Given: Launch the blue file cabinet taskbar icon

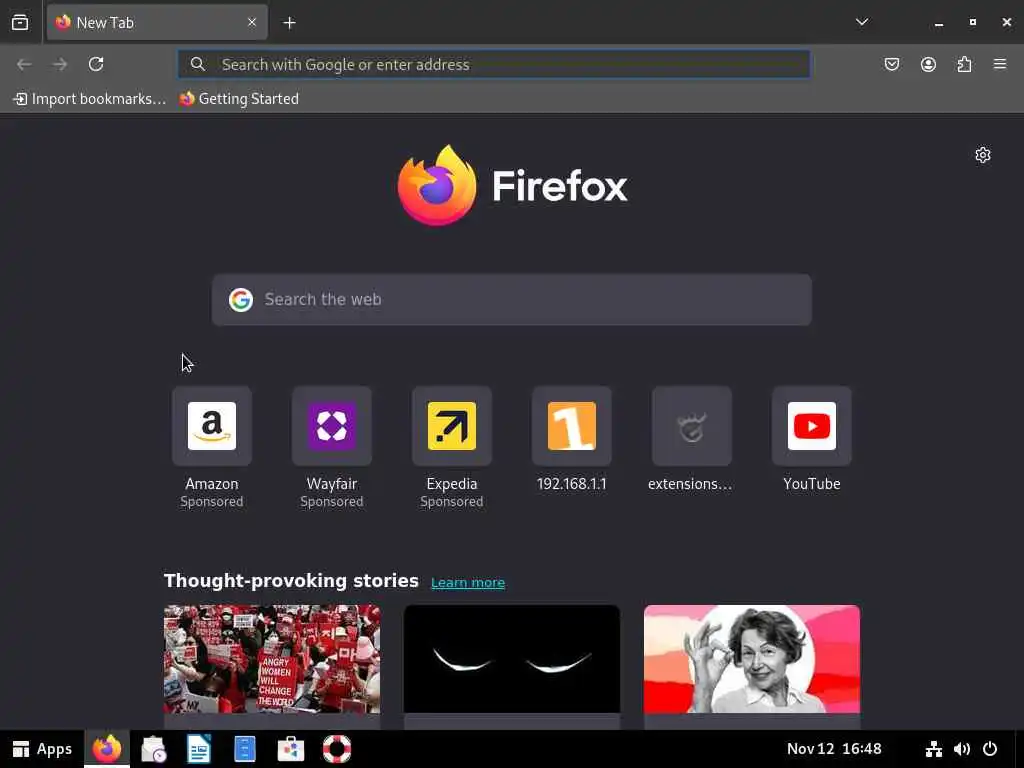Looking at the screenshot, I should click(245, 749).
